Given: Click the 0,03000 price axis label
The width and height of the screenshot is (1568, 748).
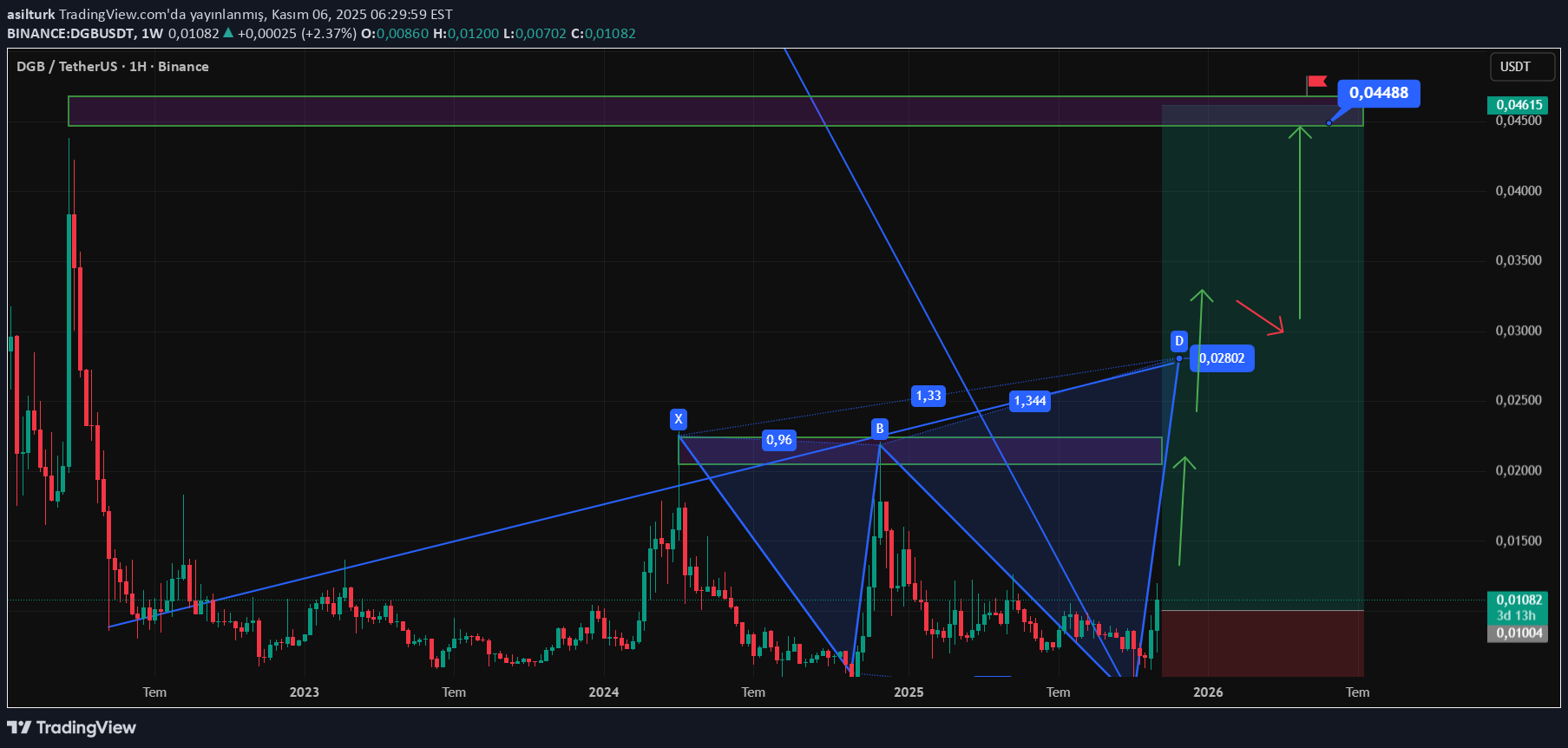Looking at the screenshot, I should tap(1519, 331).
